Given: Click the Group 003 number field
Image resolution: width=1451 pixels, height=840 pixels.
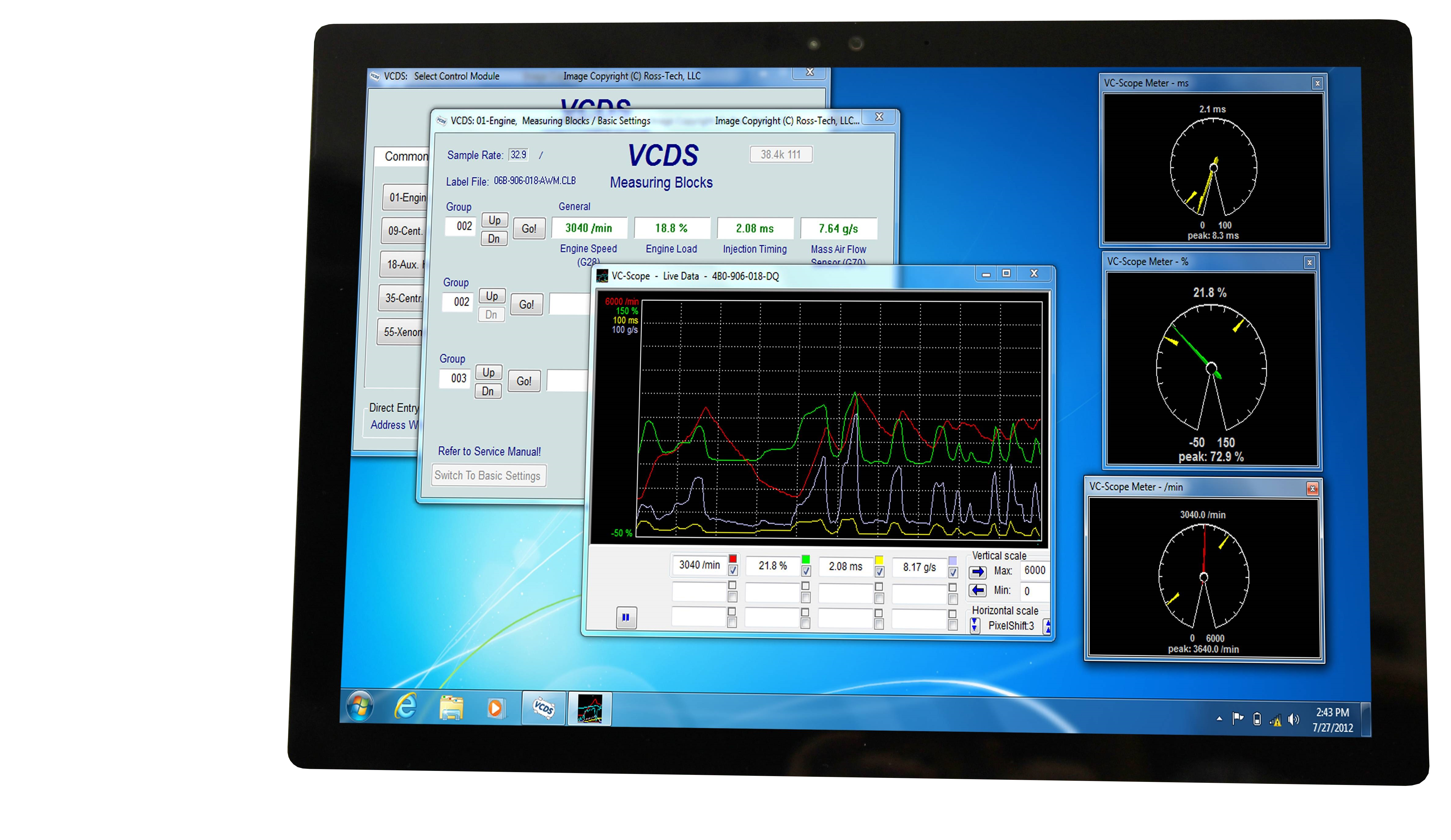Looking at the screenshot, I should pyautogui.click(x=456, y=378).
